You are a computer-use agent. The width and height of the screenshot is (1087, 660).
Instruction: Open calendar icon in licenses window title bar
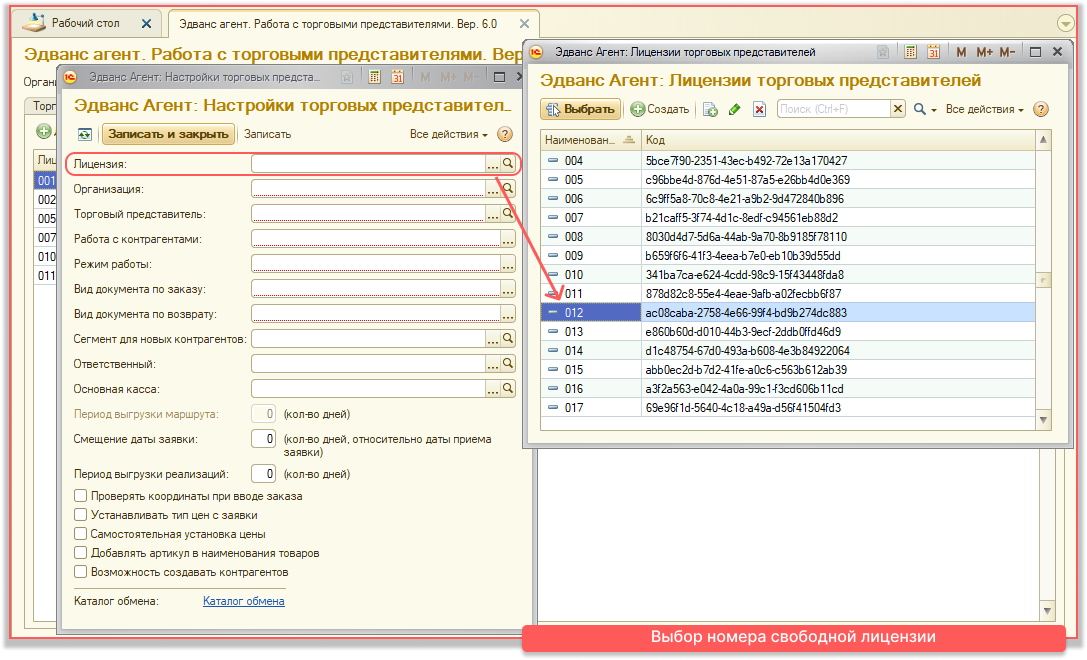[933, 52]
